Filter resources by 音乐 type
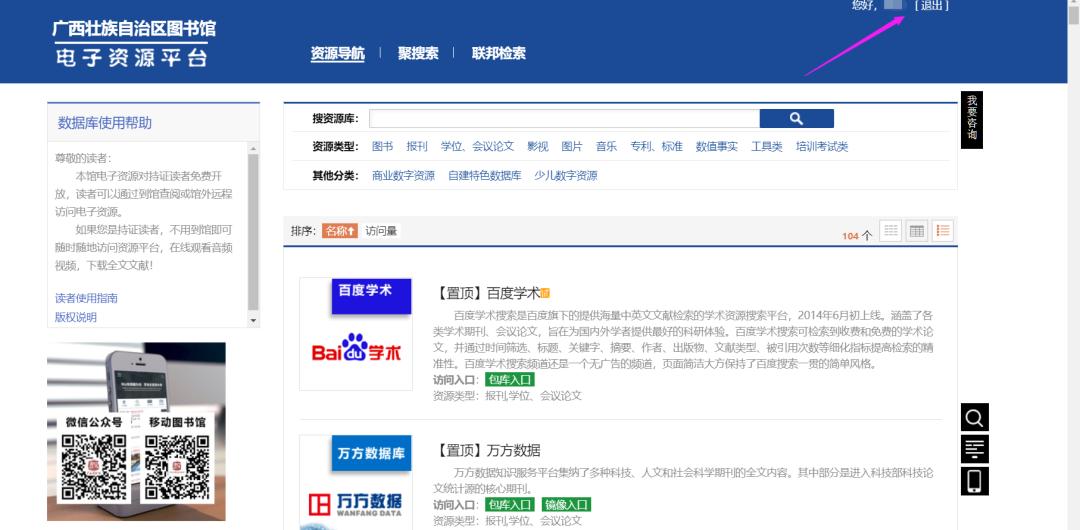The height and width of the screenshot is (530, 1080). (606, 147)
